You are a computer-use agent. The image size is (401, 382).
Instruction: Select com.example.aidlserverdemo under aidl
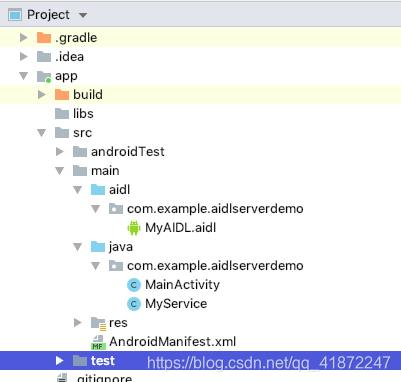pos(215,209)
